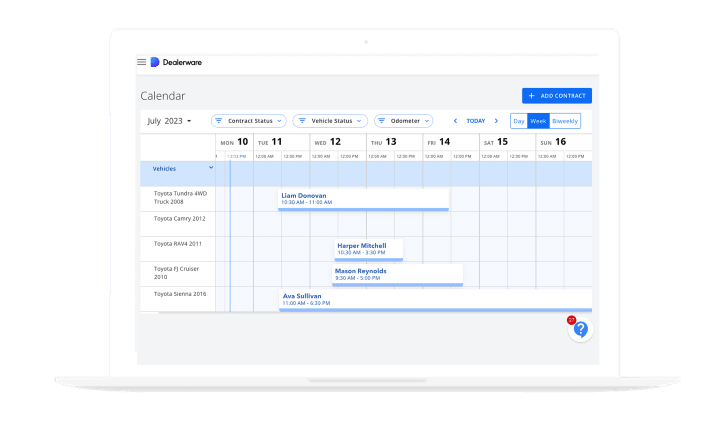Switch calendar to Day view
This screenshot has width=720, height=425.
click(518, 121)
